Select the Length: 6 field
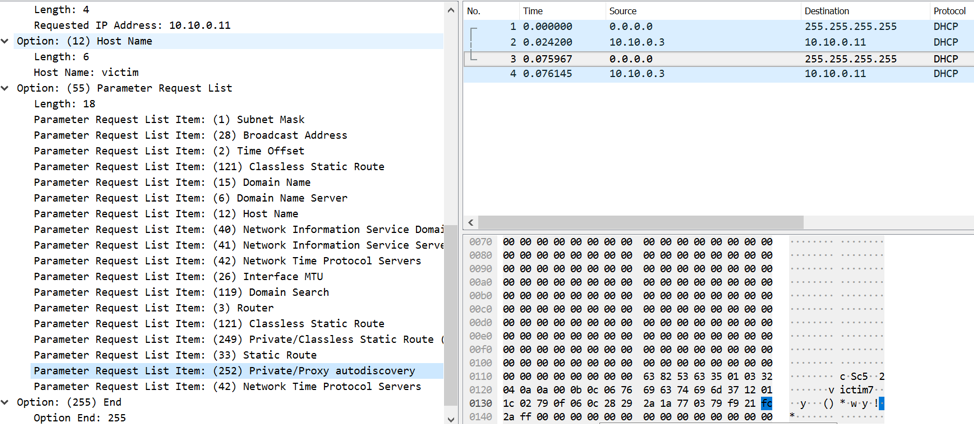The width and height of the screenshot is (974, 424). (x=61, y=56)
